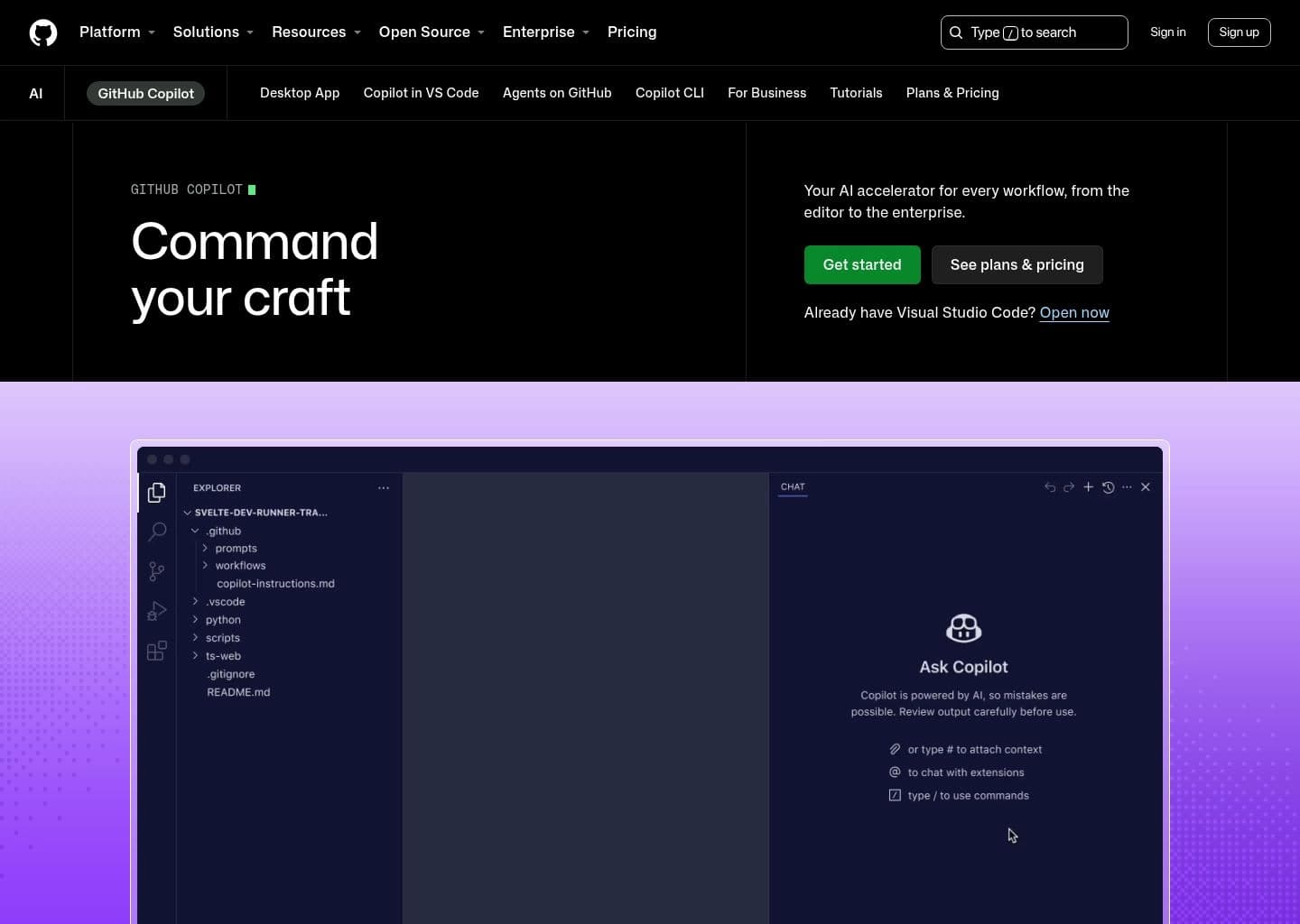Expand the workflows folder
The width and height of the screenshot is (1300, 924).
click(205, 566)
